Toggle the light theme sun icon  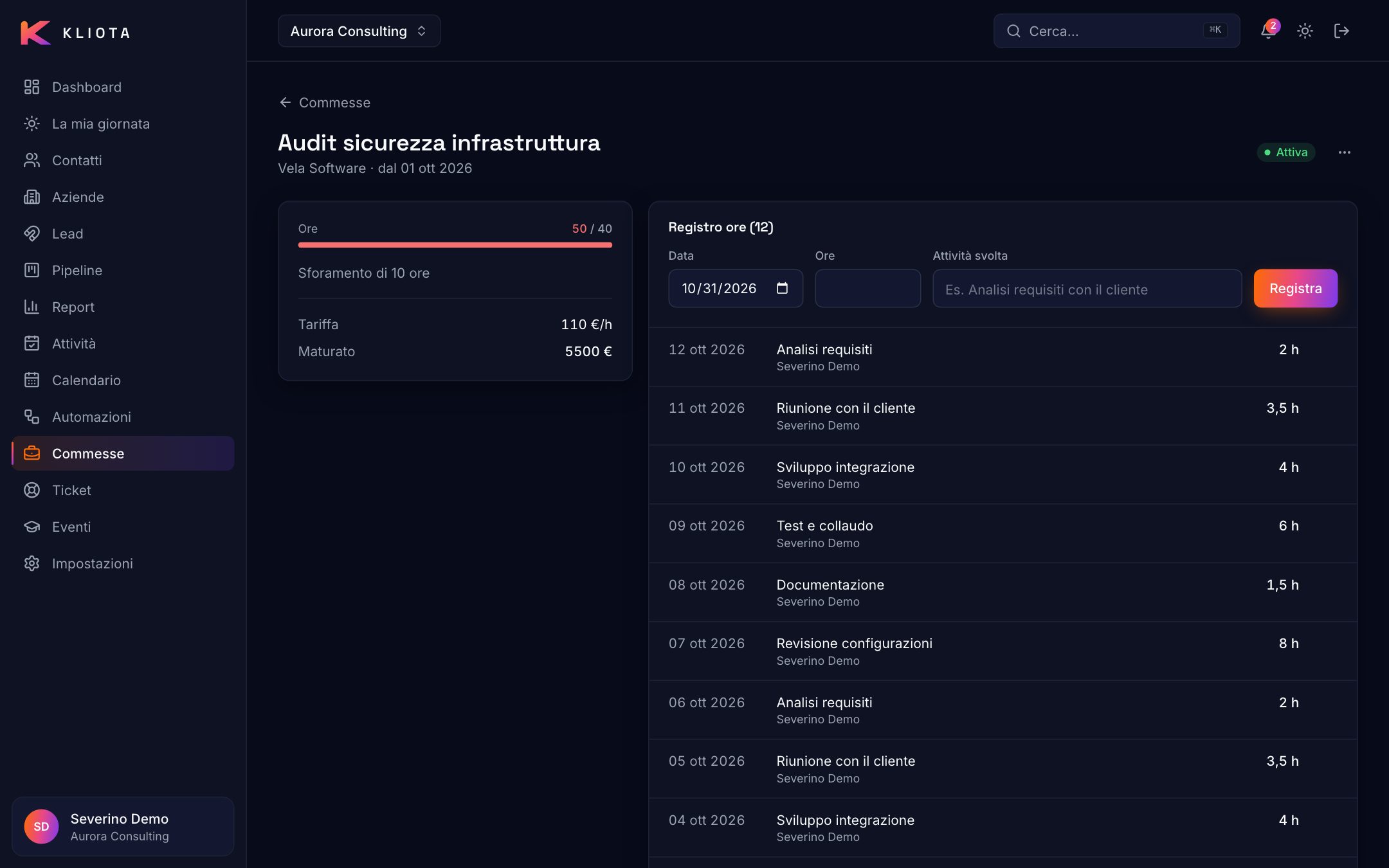pyautogui.click(x=1305, y=31)
